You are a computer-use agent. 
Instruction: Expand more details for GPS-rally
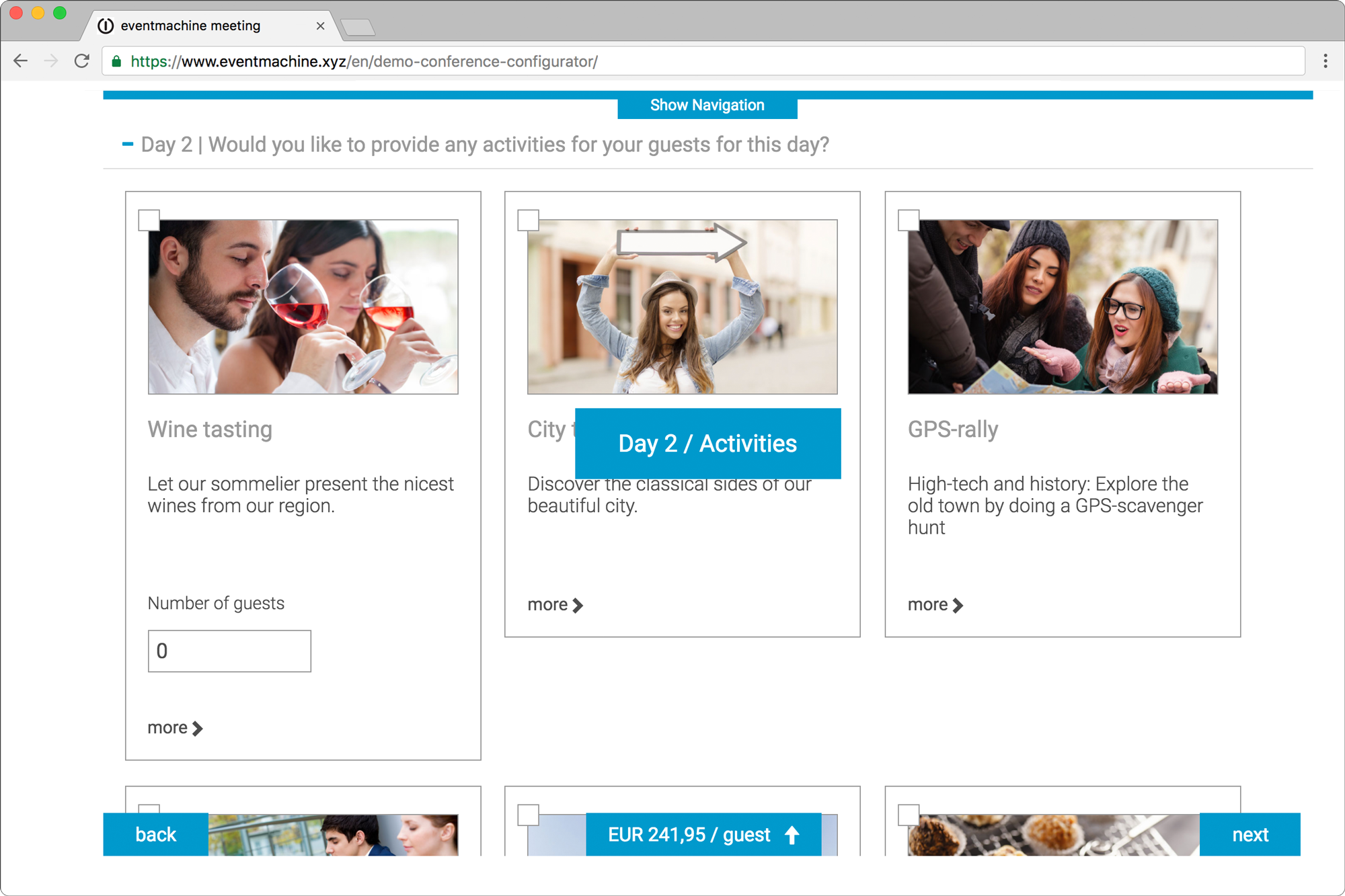tap(935, 605)
